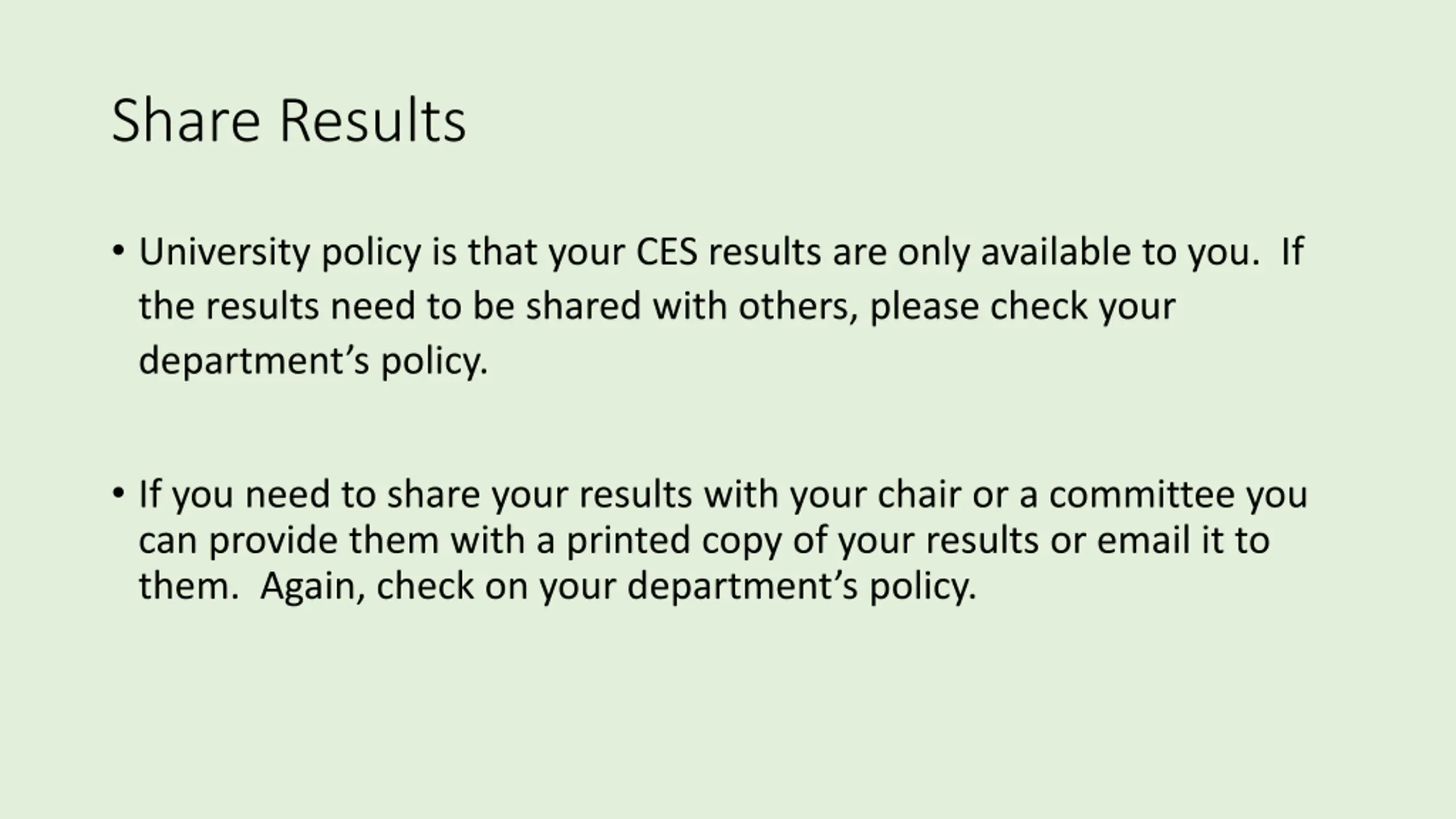Click the text If you need to share
This screenshot has height=819, width=1456.
tap(353, 494)
